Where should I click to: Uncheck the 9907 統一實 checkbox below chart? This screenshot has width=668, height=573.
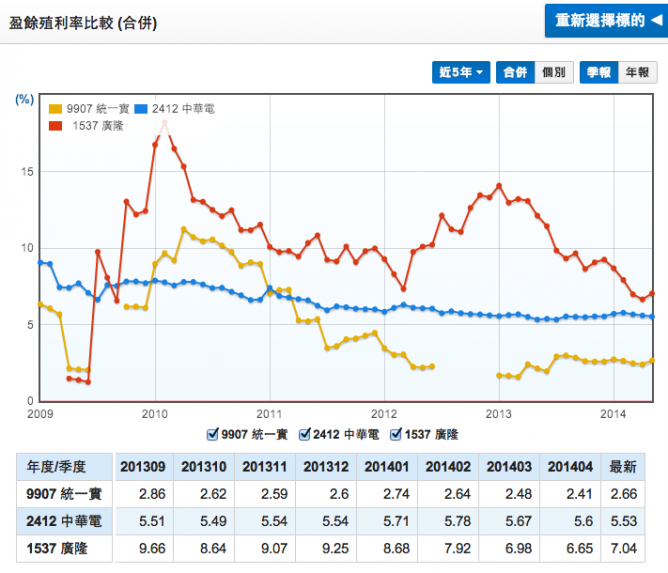[x=212, y=434]
